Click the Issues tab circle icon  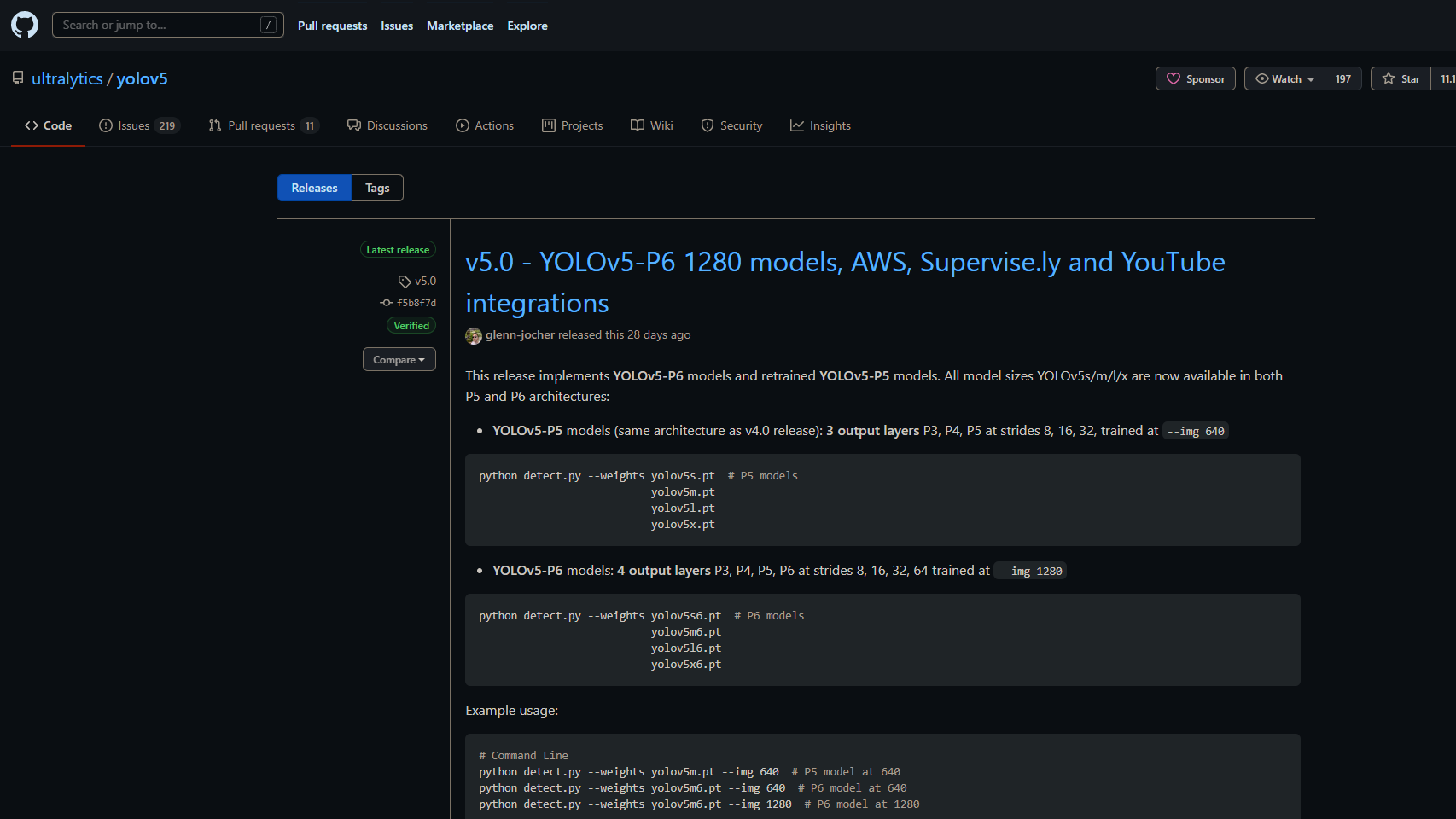click(106, 125)
